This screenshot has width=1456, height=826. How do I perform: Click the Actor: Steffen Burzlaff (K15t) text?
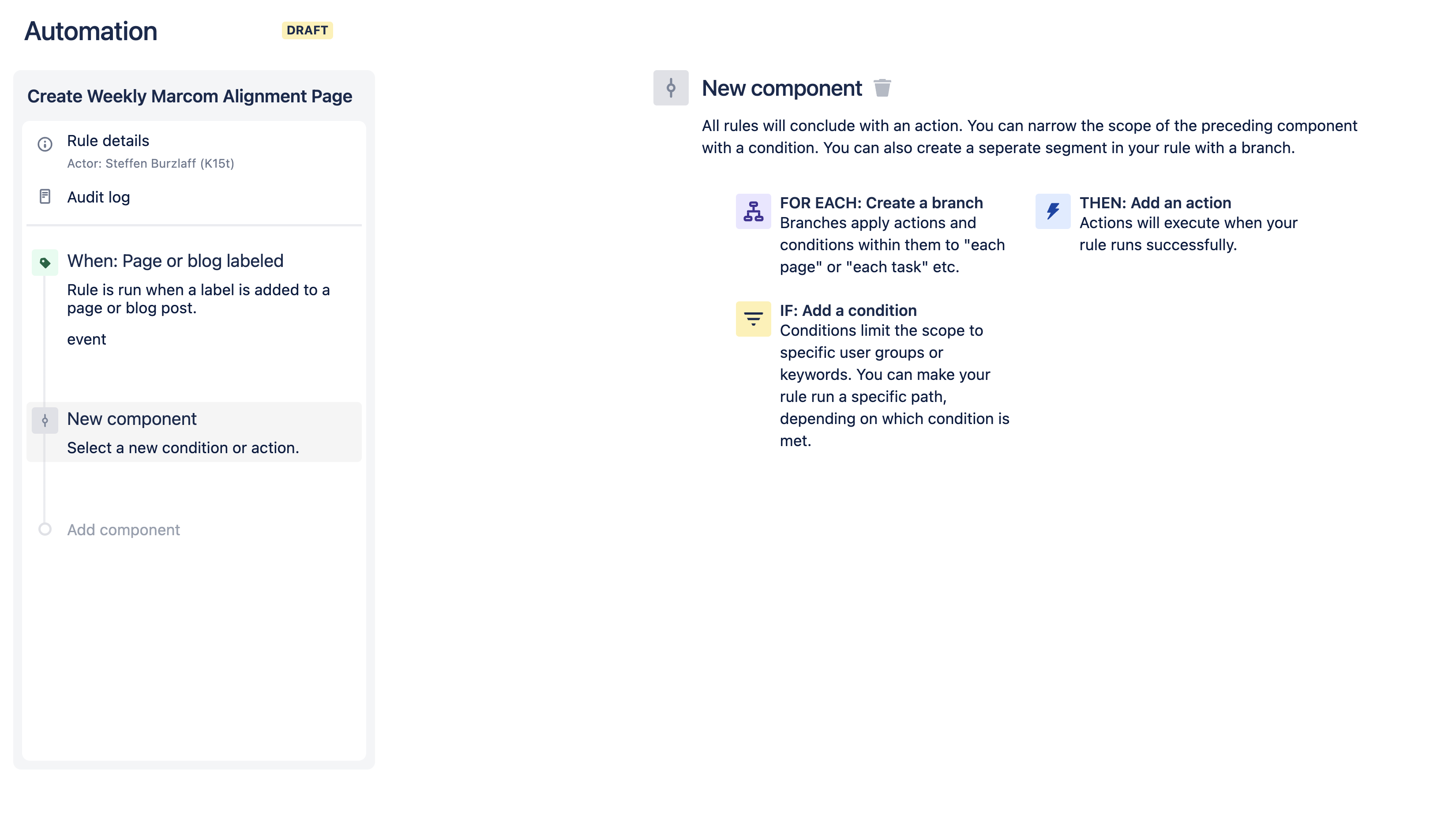[x=150, y=163]
